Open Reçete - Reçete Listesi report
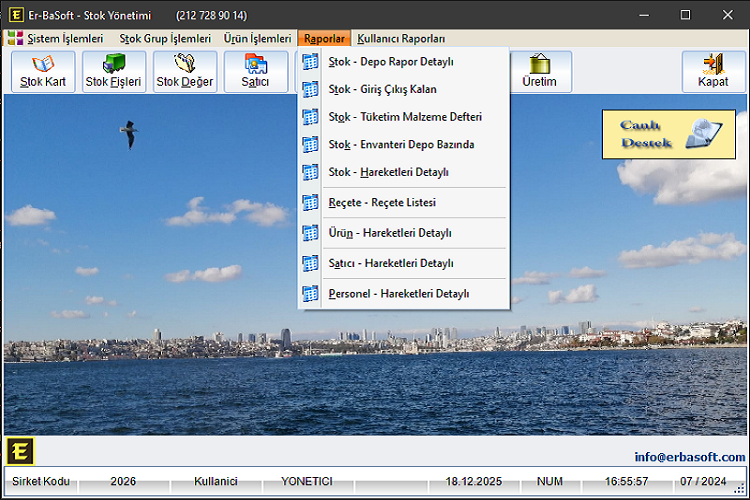The width and height of the screenshot is (750, 500). click(x=382, y=203)
